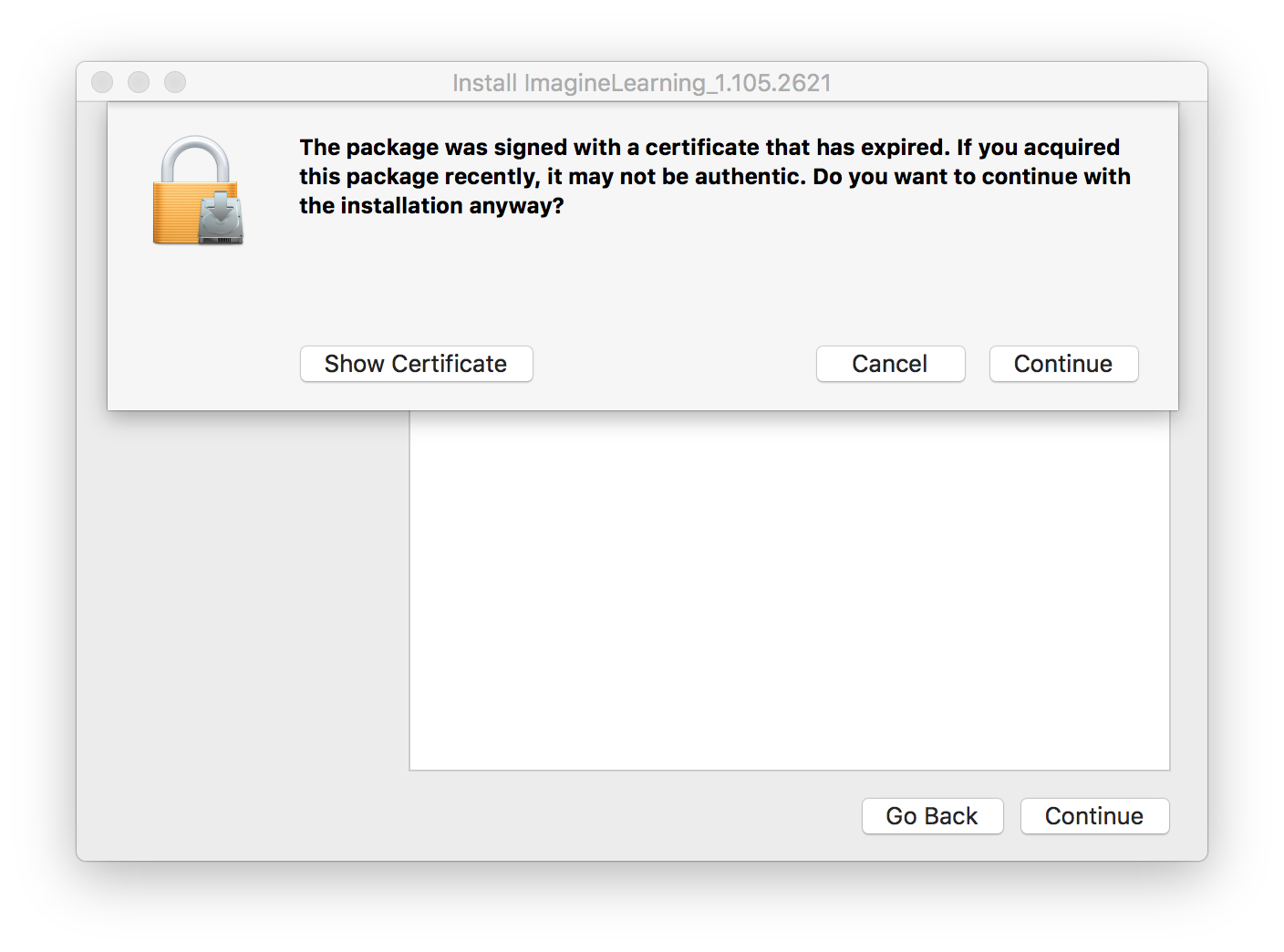The image size is (1284, 952).
Task: Click the Go Back button
Action: tap(932, 816)
